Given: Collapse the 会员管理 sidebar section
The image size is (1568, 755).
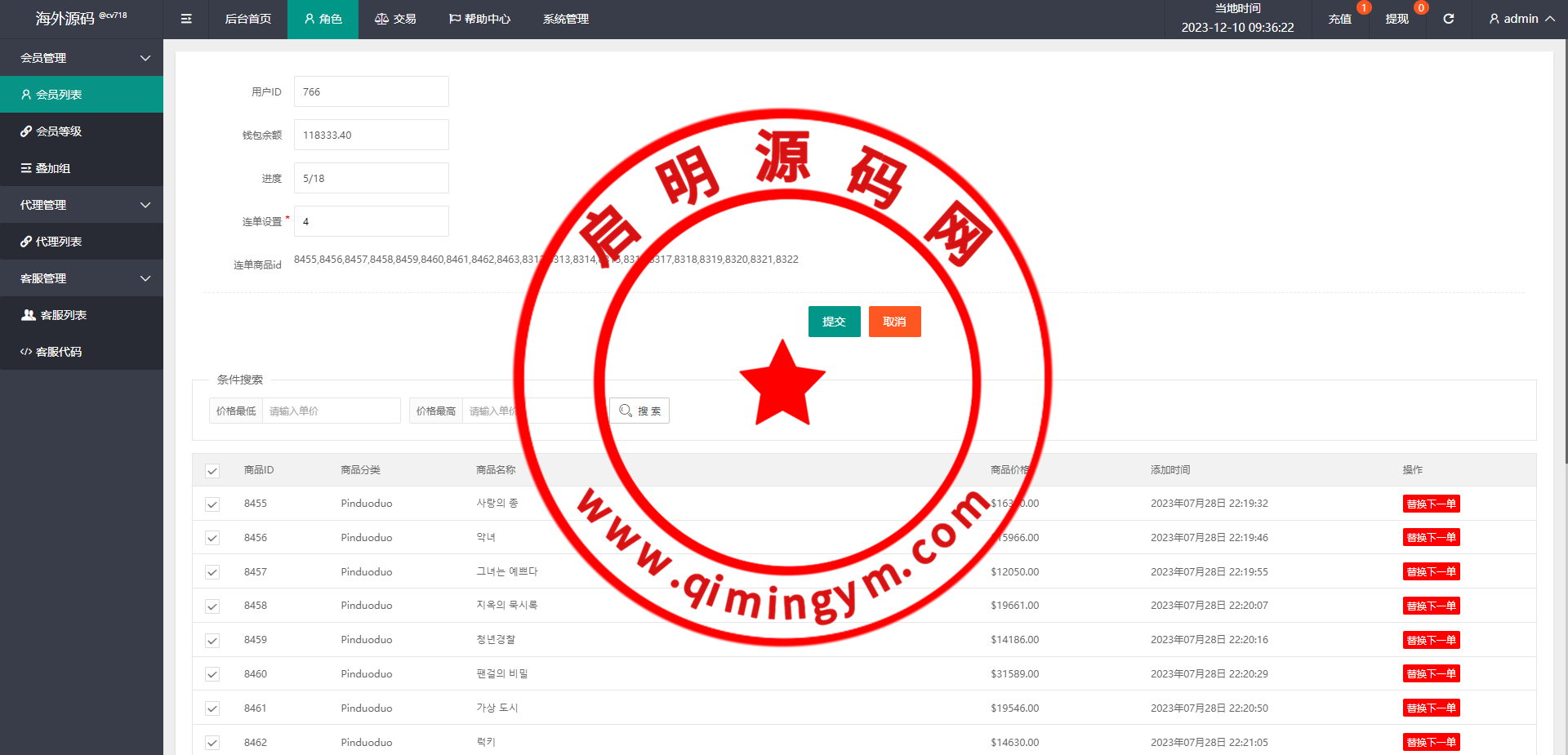Looking at the screenshot, I should tap(82, 58).
